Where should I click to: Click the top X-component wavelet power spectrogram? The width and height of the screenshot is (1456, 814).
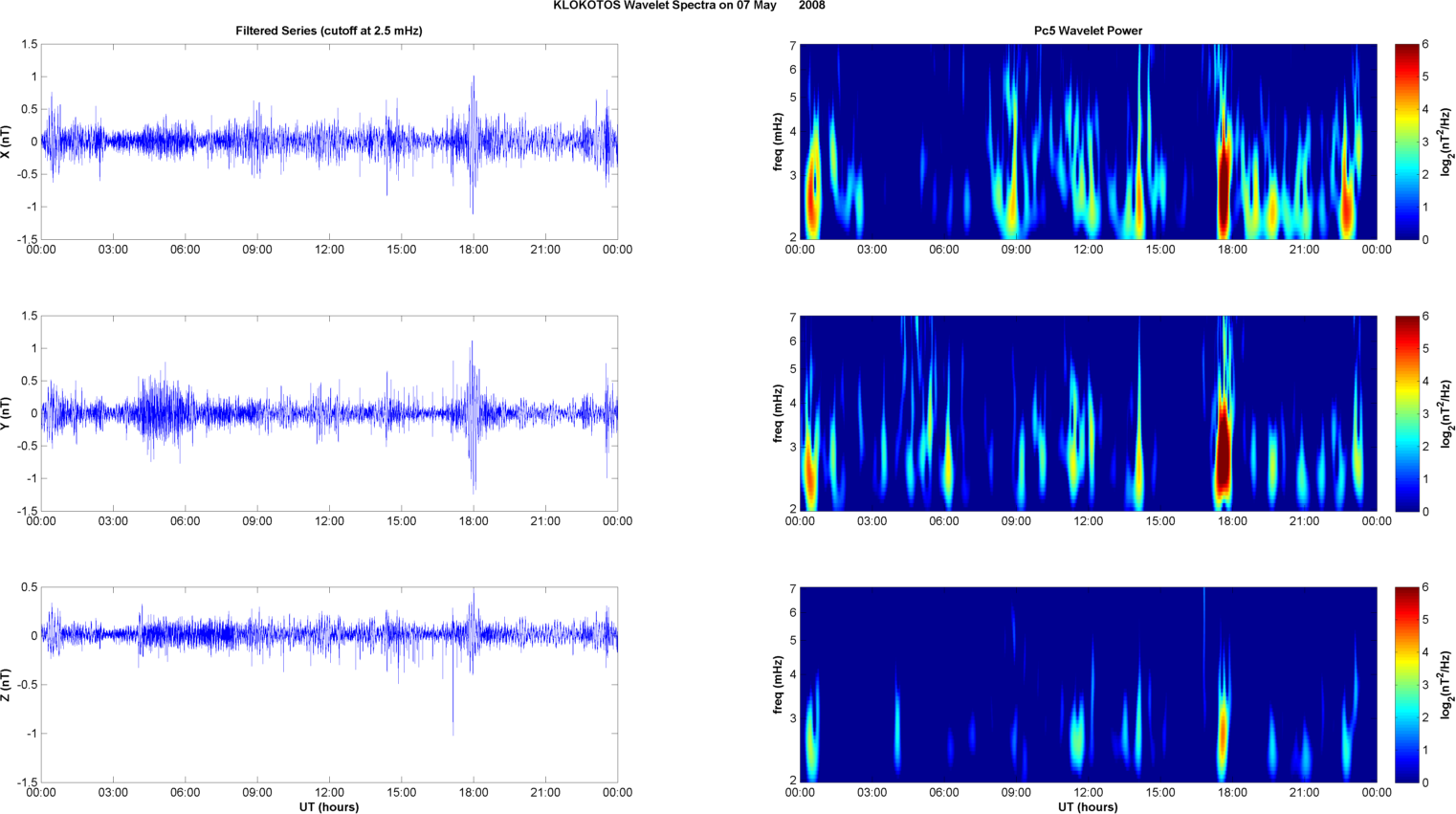(1088, 142)
